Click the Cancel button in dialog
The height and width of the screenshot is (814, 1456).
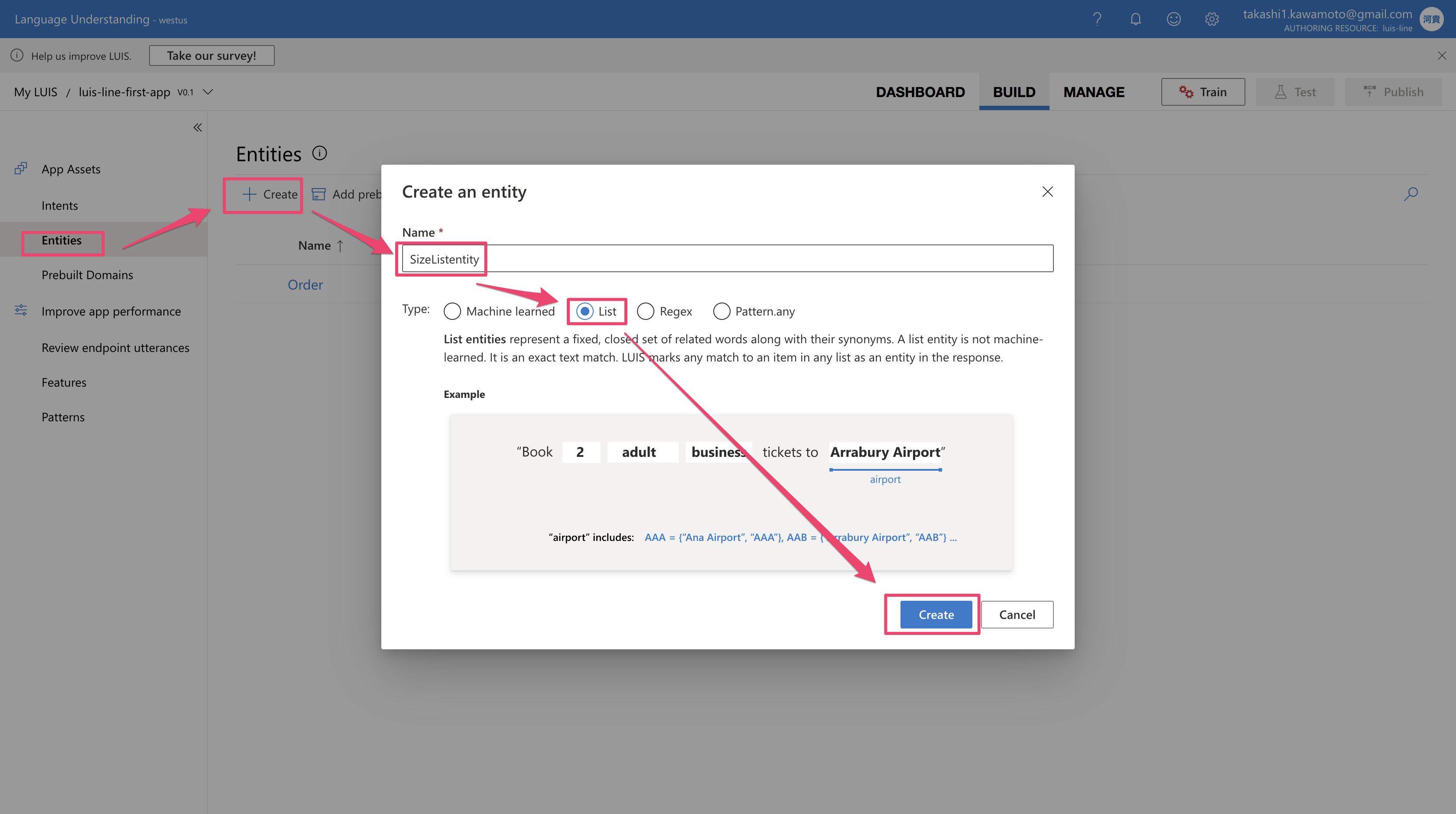[1017, 615]
